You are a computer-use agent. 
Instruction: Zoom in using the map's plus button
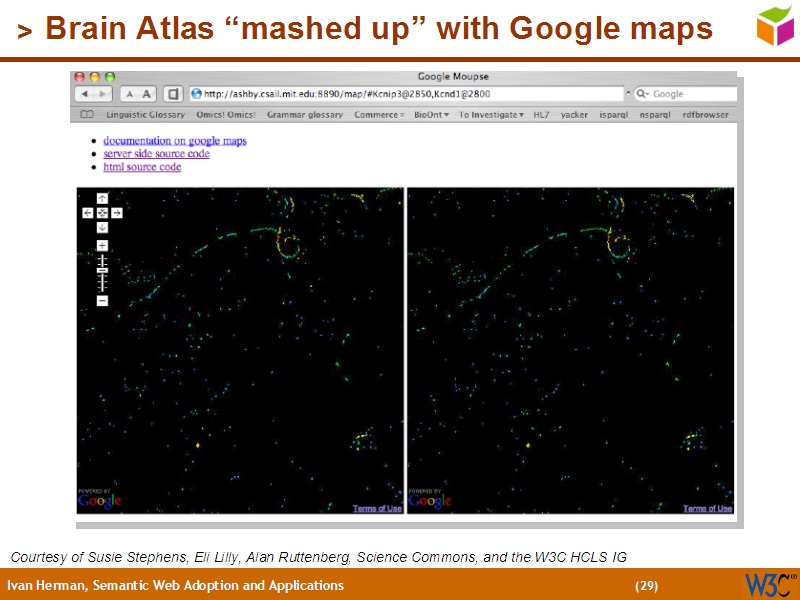pos(102,245)
